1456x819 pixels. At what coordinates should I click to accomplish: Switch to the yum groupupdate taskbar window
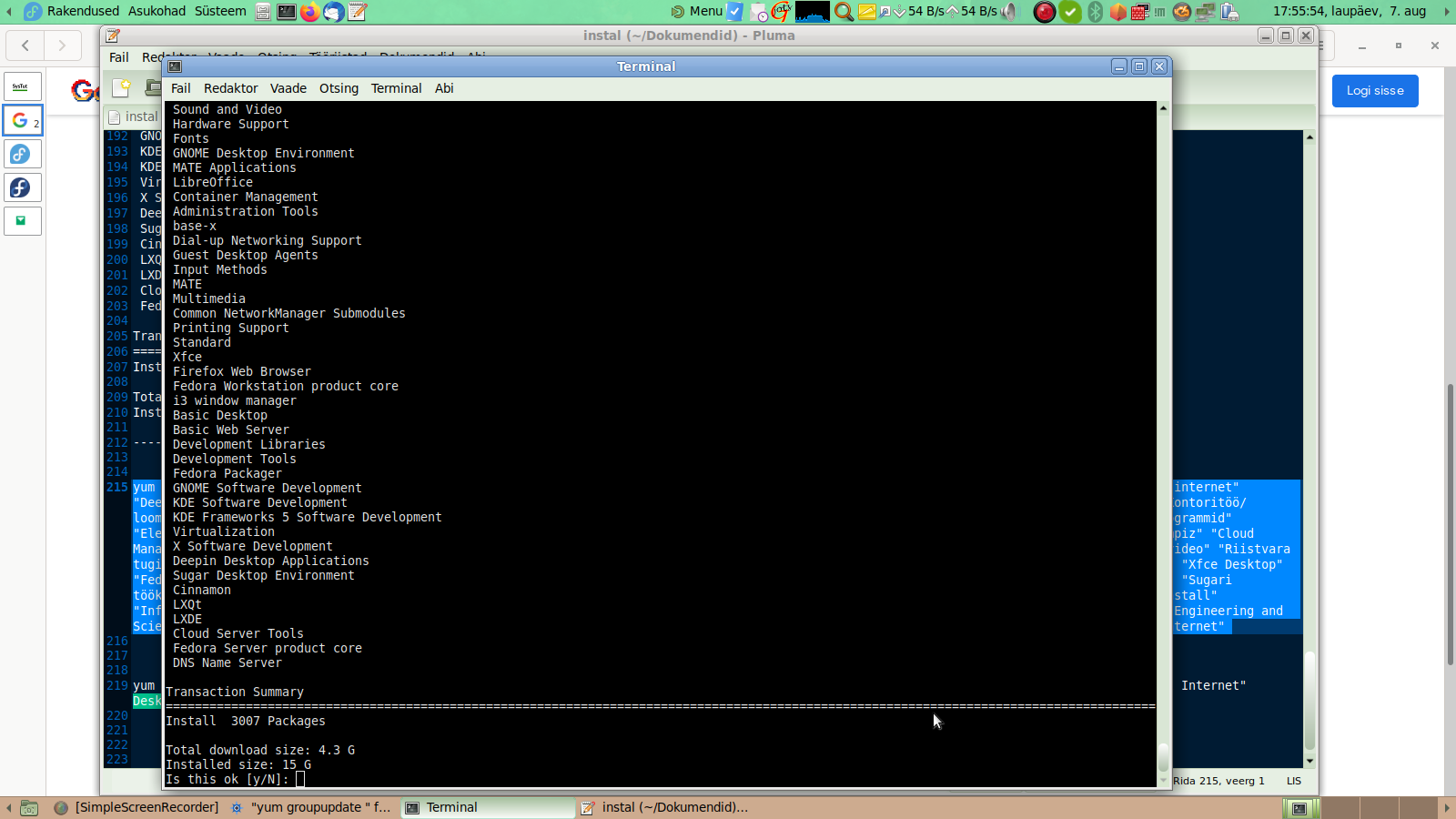(x=310, y=807)
